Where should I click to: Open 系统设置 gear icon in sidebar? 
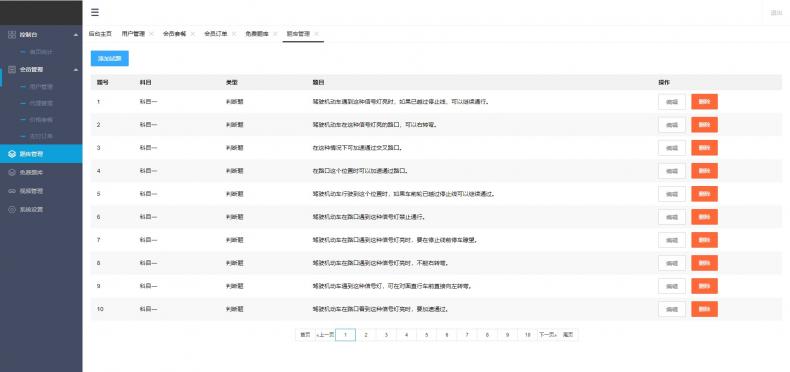[x=13, y=209]
